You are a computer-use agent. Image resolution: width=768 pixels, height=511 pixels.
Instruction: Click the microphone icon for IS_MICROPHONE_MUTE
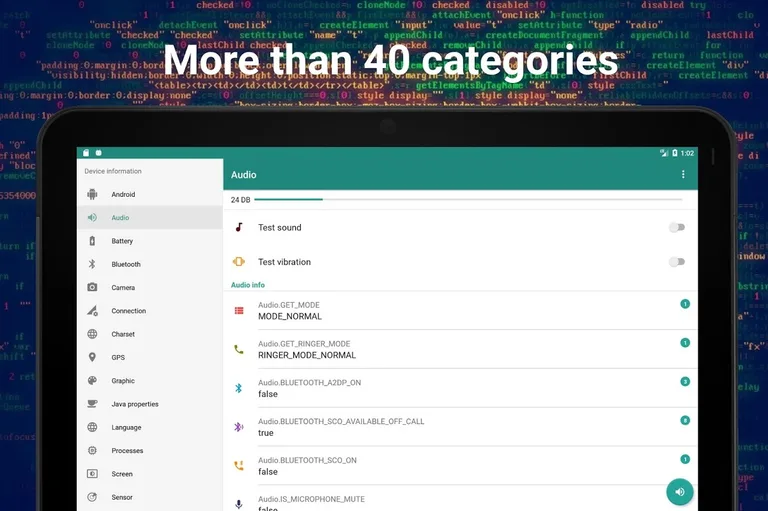pyautogui.click(x=239, y=504)
